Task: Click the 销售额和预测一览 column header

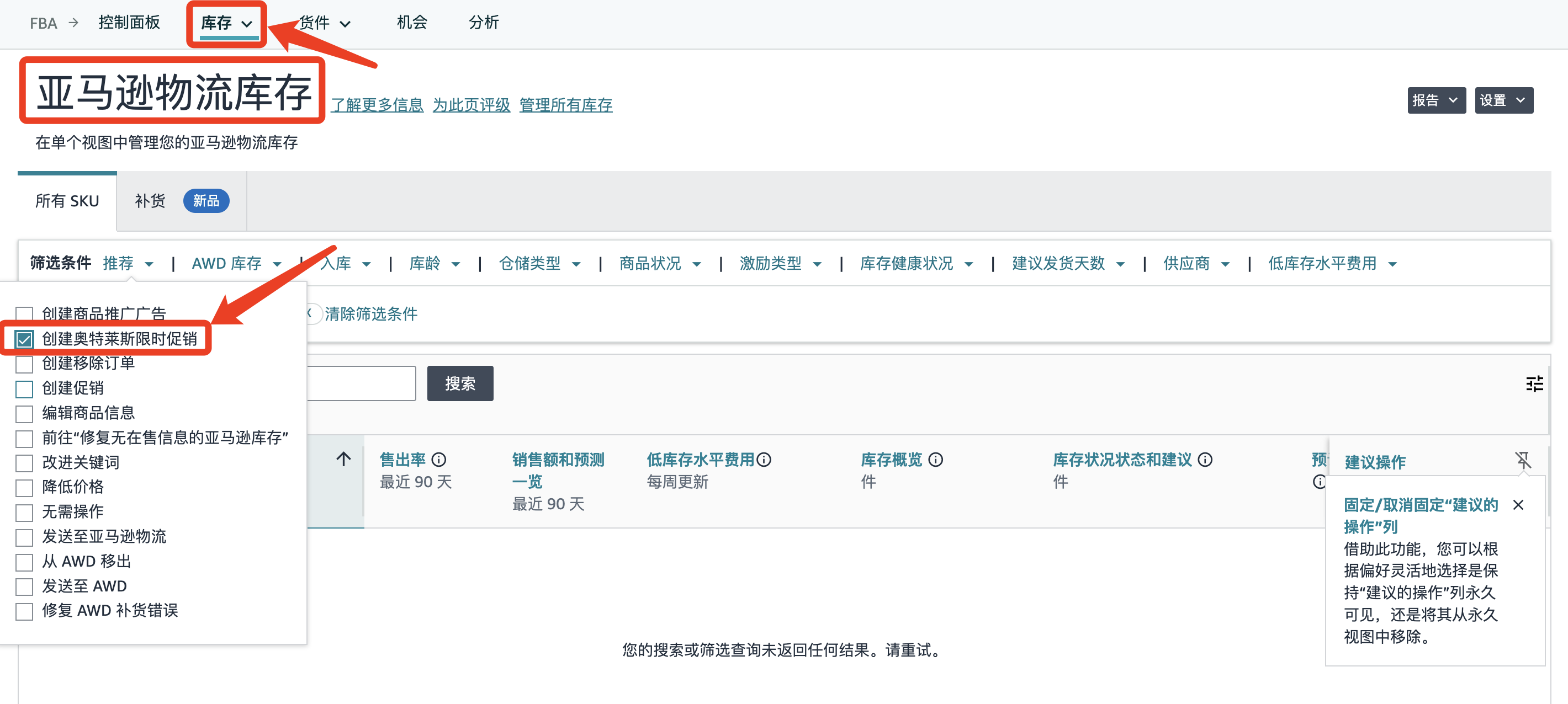Action: click(x=558, y=471)
